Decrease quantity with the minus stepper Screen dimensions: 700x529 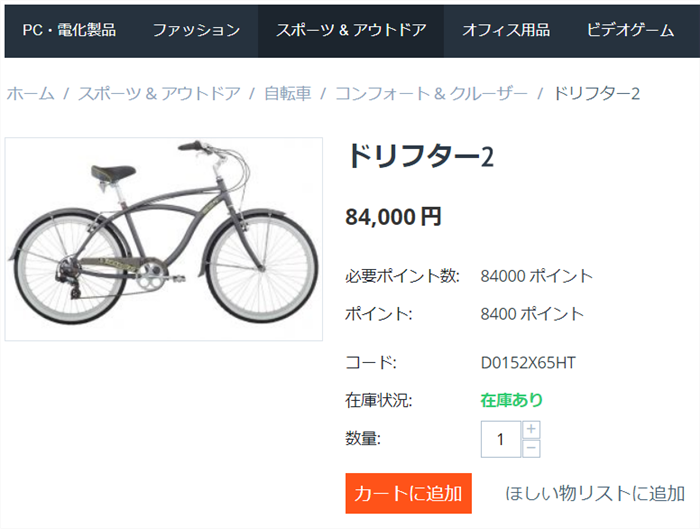click(x=531, y=448)
